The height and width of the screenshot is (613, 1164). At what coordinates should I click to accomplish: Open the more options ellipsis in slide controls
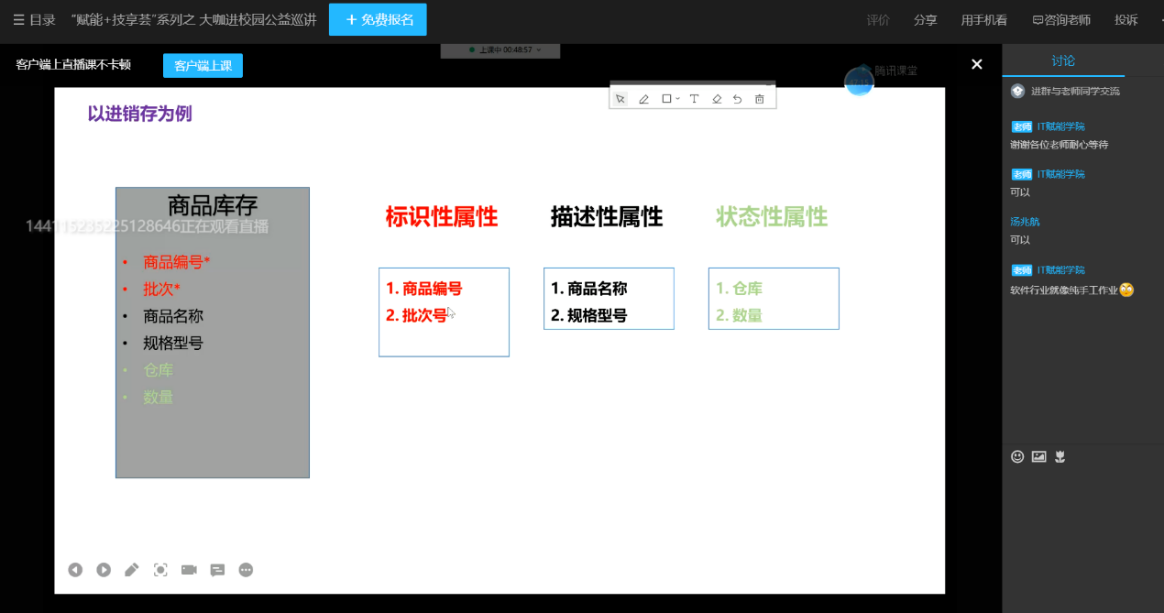(246, 570)
